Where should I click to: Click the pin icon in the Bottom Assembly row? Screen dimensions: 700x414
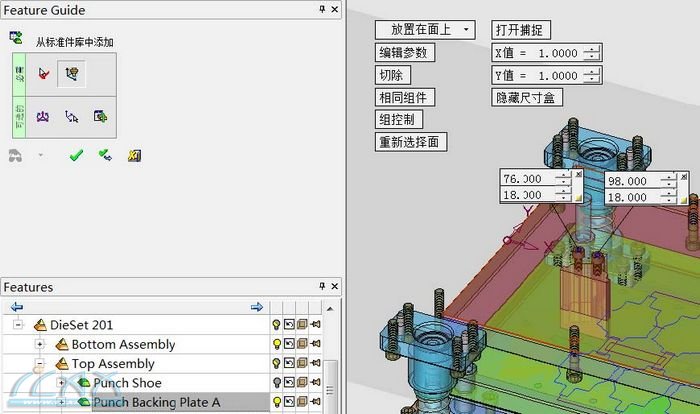coord(315,343)
